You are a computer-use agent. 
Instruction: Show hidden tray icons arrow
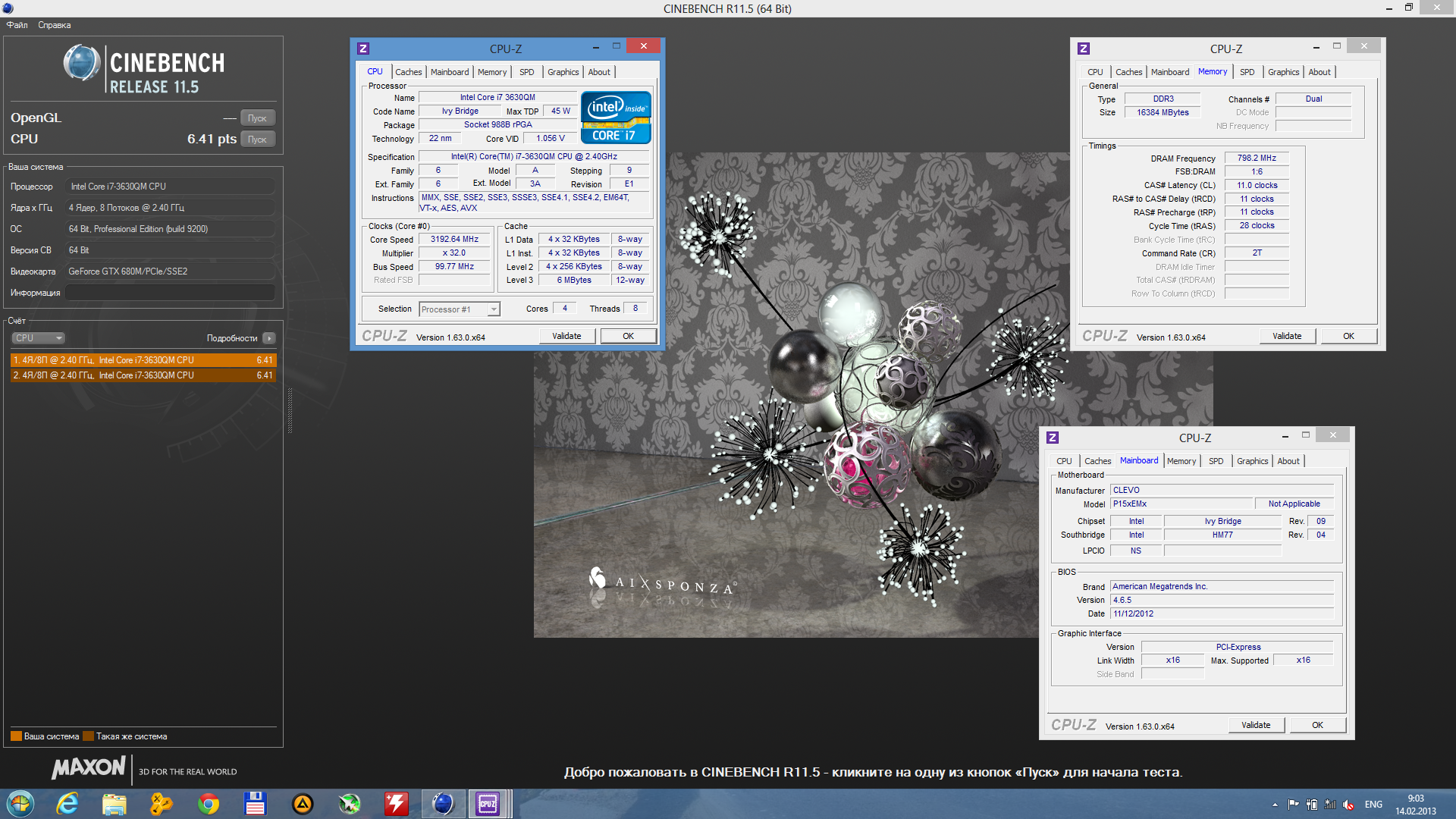pos(1275,805)
